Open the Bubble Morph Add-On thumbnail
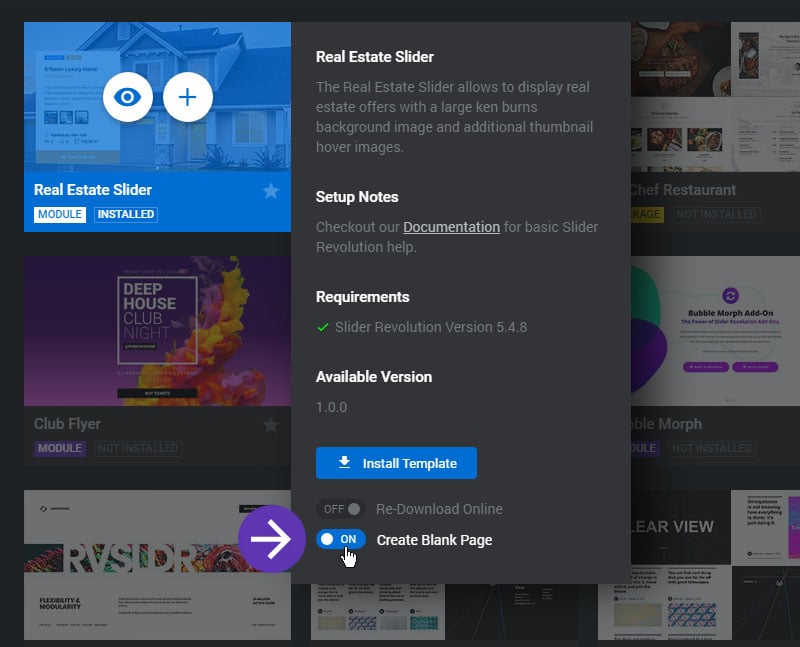 click(x=715, y=331)
